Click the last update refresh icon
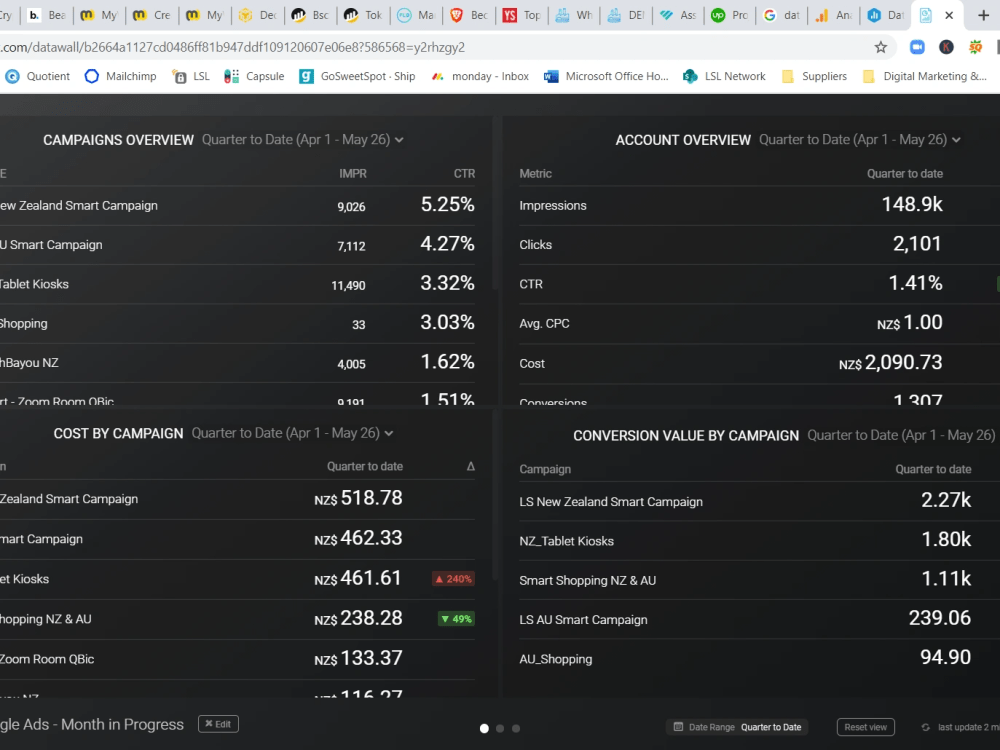Image resolution: width=1000 pixels, height=750 pixels. point(925,727)
